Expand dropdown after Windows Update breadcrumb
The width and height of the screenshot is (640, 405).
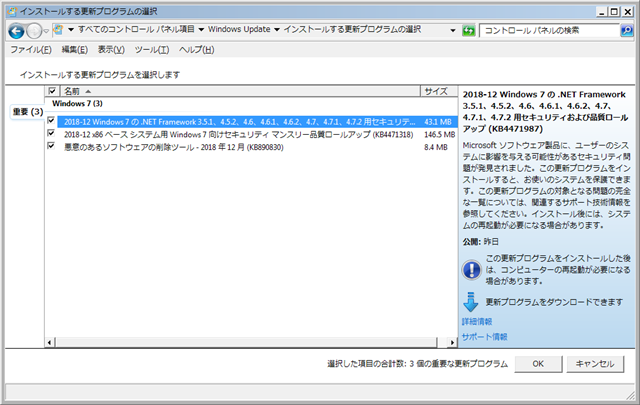pyautogui.click(x=277, y=30)
